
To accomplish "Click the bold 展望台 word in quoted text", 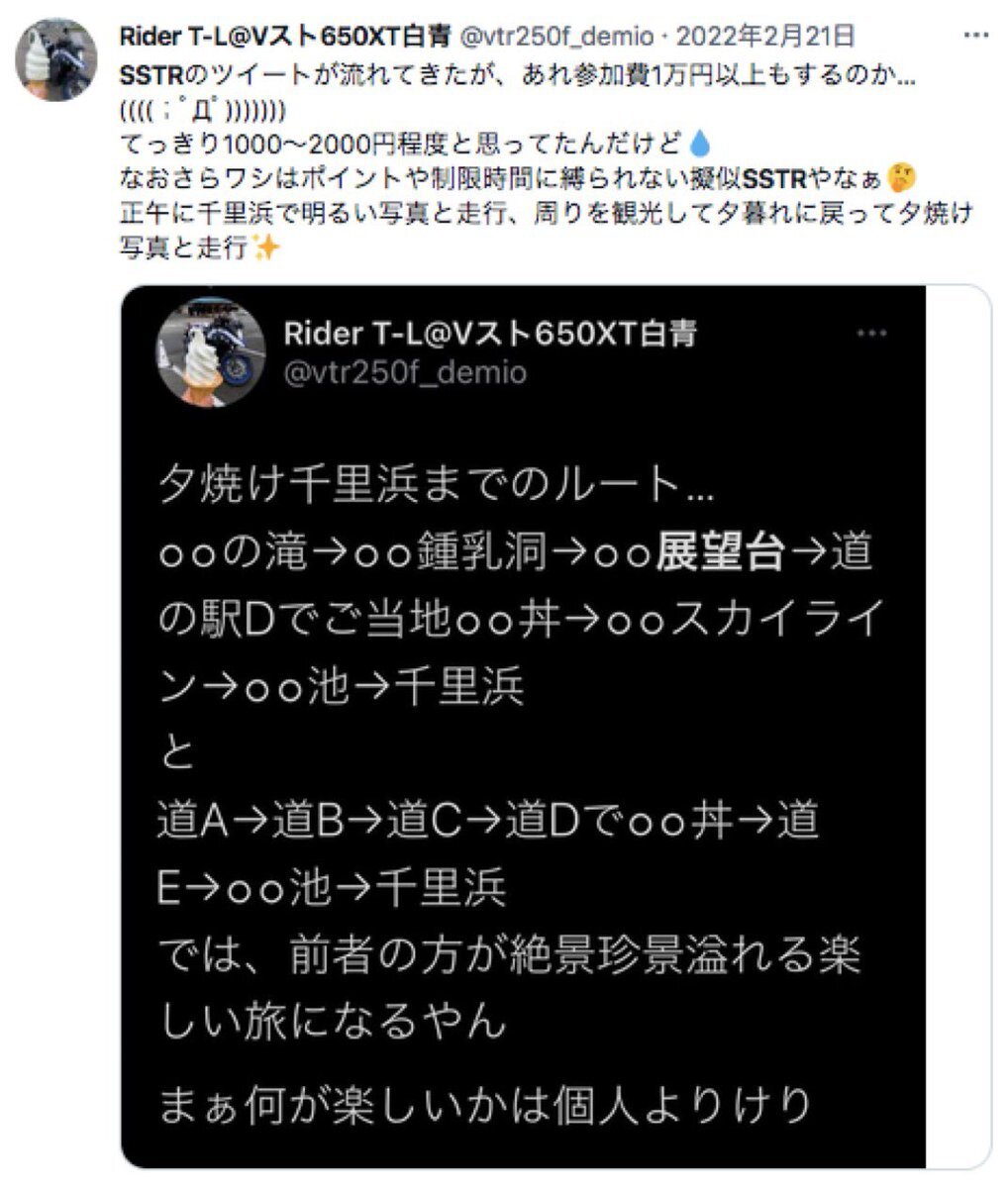I will click(x=721, y=553).
